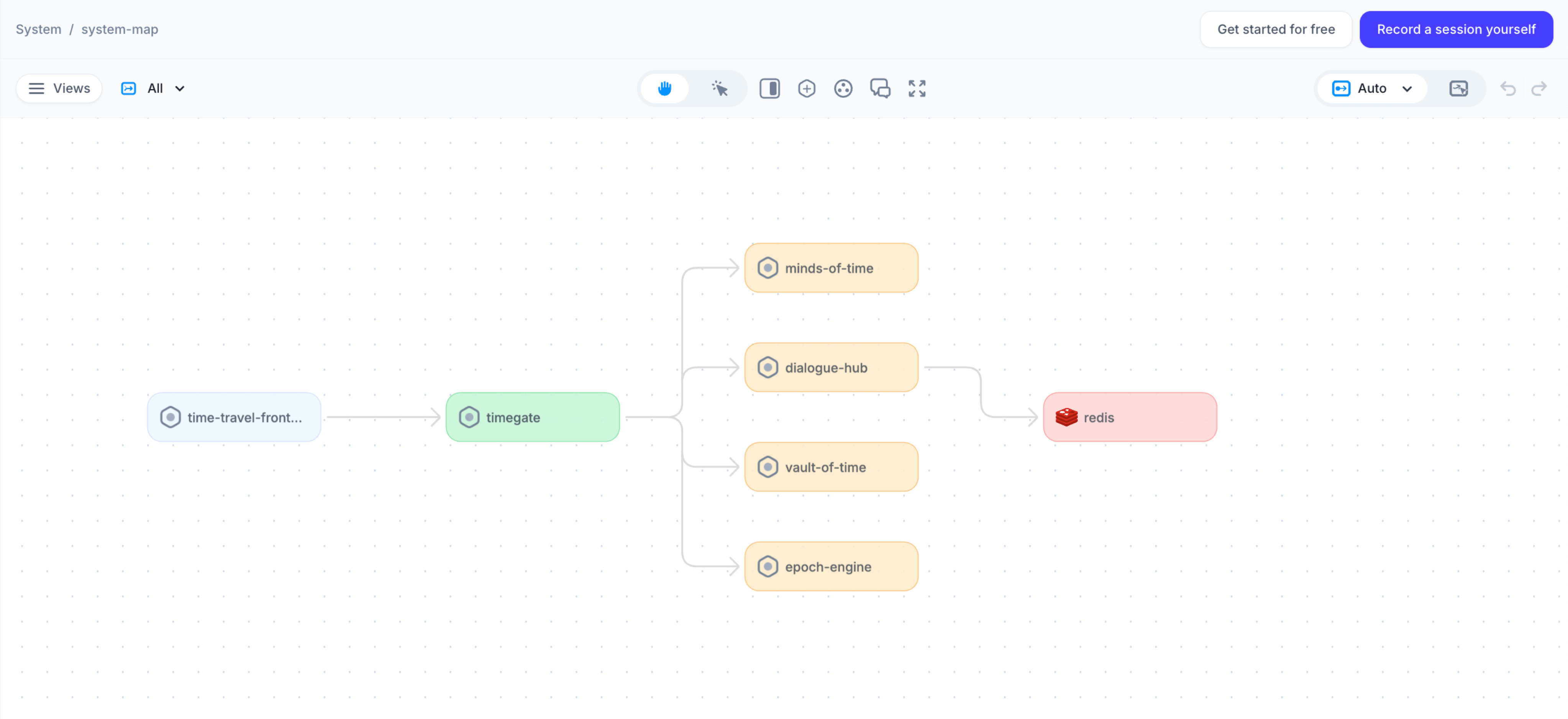Open the Views menu
The height and width of the screenshot is (719, 1568).
[x=59, y=89]
